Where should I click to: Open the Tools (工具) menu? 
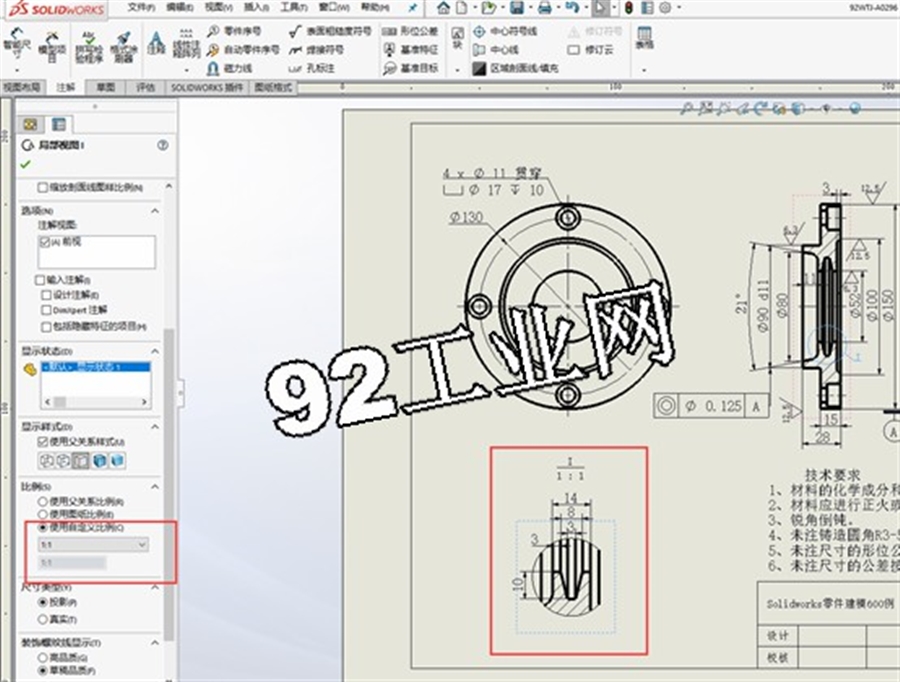point(294,7)
